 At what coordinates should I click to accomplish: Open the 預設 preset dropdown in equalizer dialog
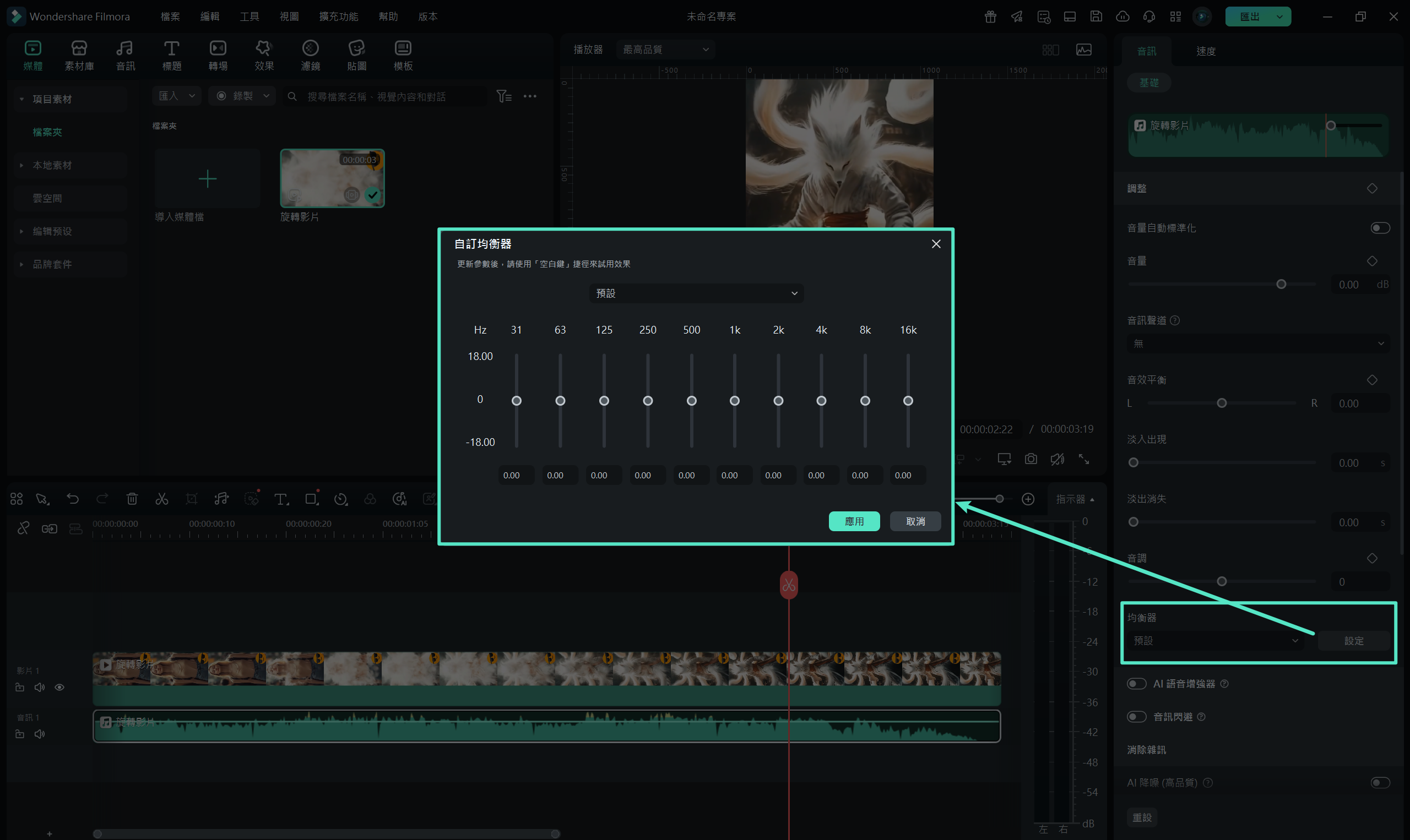(696, 293)
